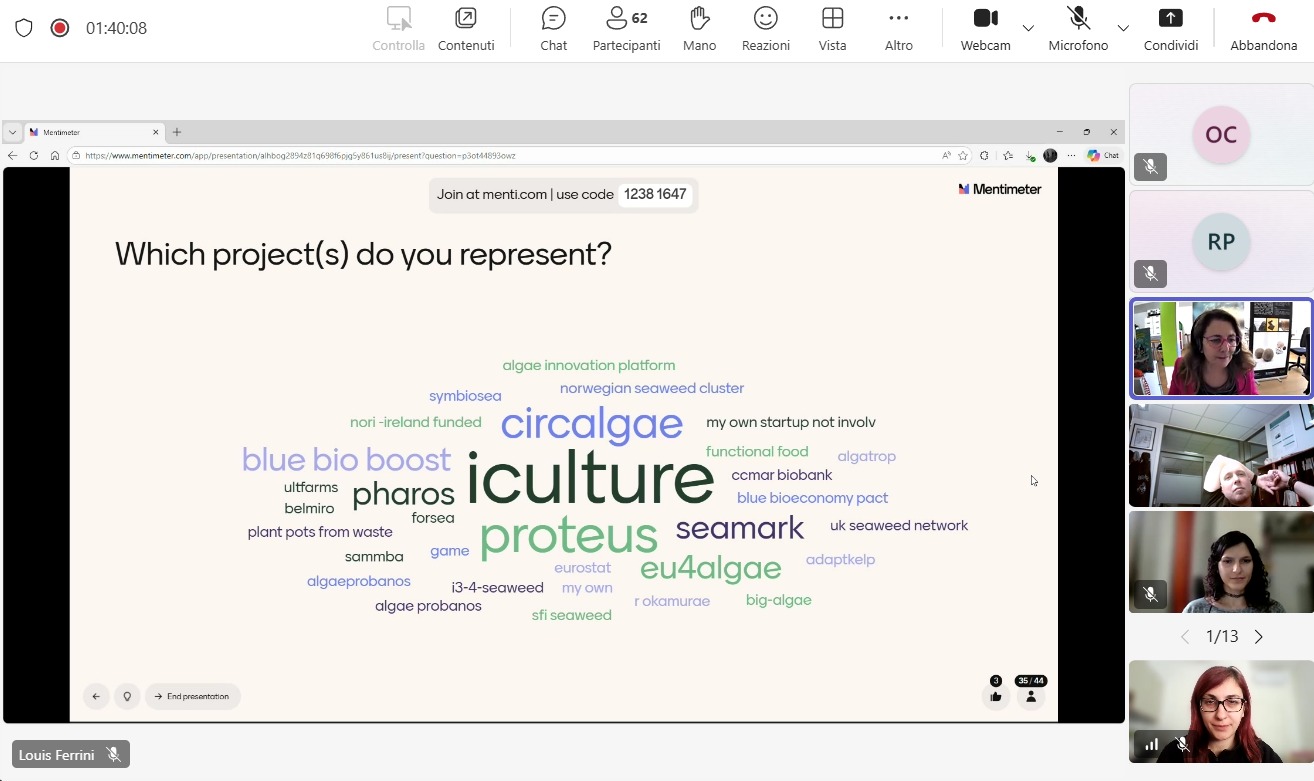This screenshot has height=781, width=1314.
Task: Go to previous participant page arrow
Action: pyautogui.click(x=1185, y=637)
